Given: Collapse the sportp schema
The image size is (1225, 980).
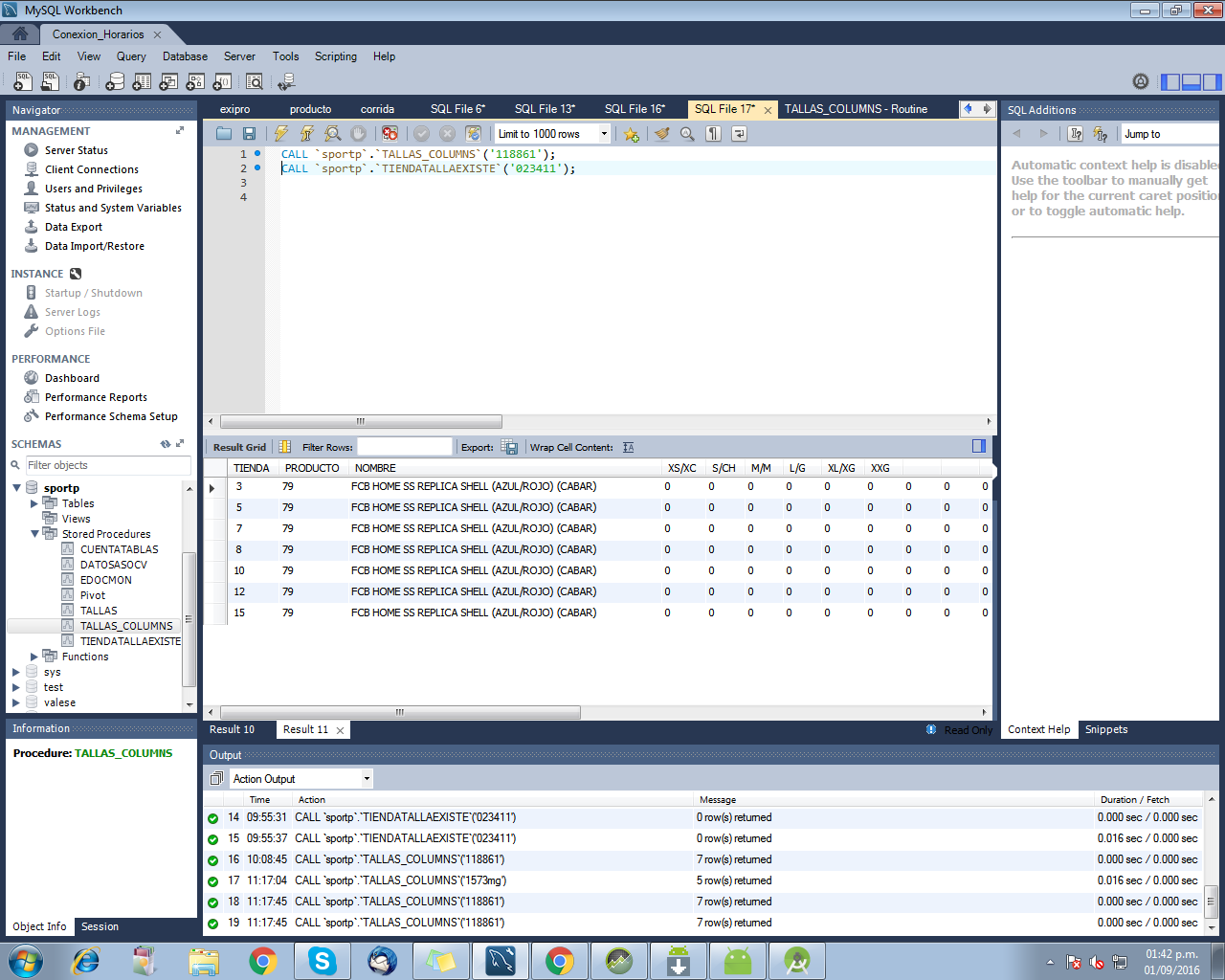Looking at the screenshot, I should click(16, 488).
